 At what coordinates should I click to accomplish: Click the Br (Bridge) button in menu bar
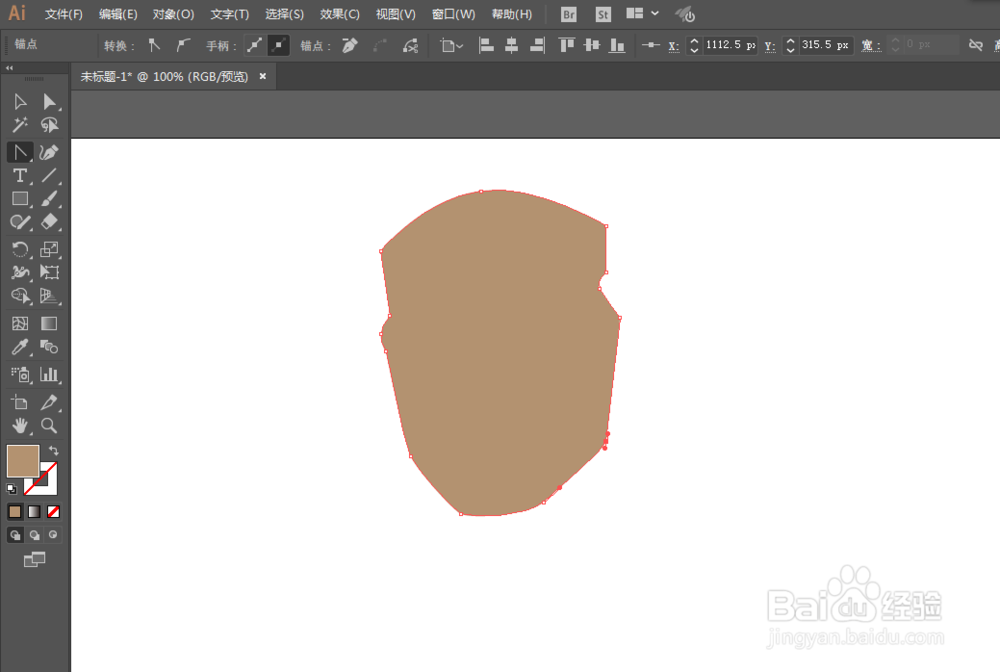[568, 14]
